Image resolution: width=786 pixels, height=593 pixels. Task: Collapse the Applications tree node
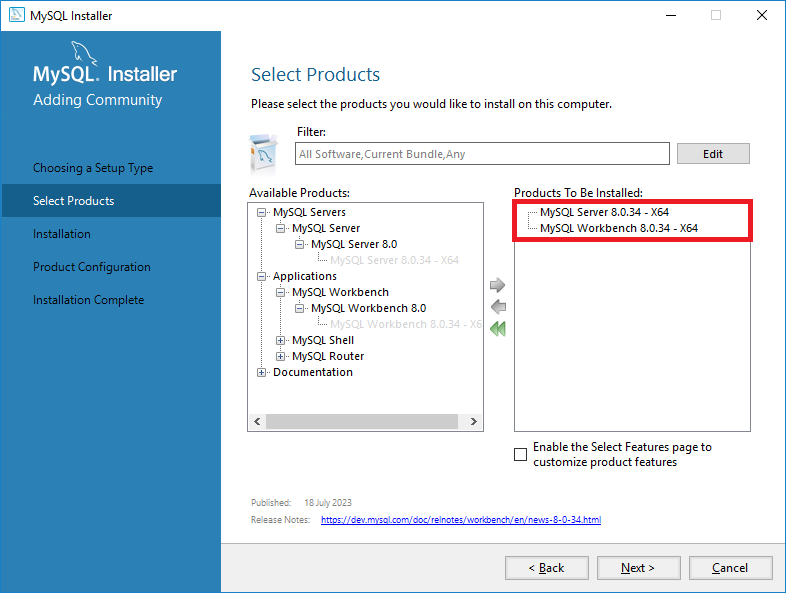point(261,277)
